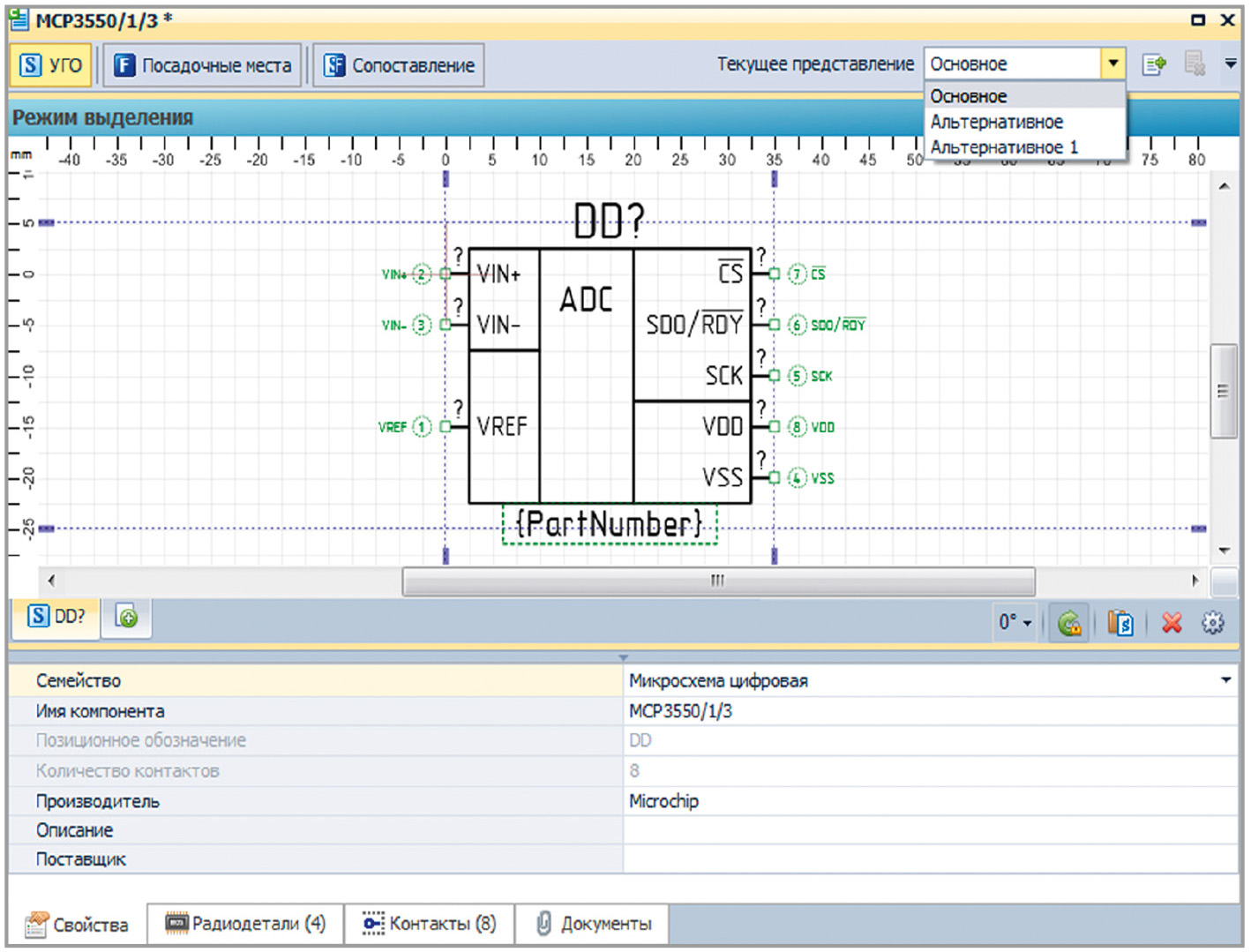Click the green lock toggle icon
1251x952 pixels.
(1070, 623)
